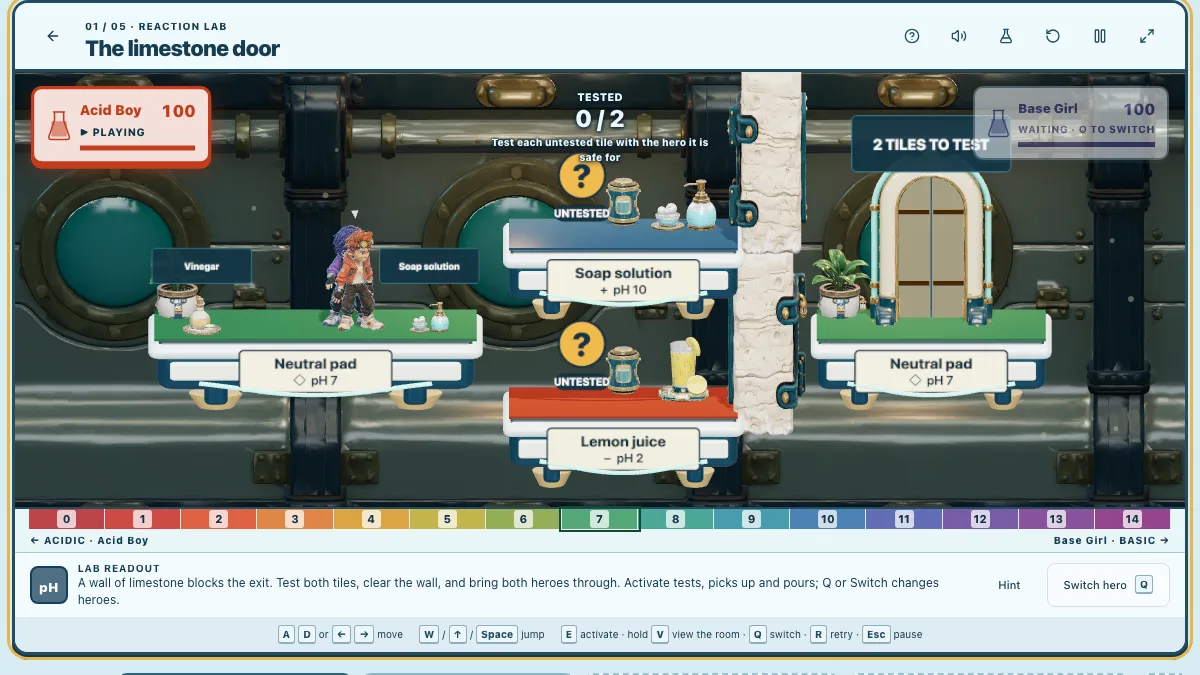The image size is (1200, 675).
Task: Select pH 14 on the color scale
Action: (x=1132, y=519)
